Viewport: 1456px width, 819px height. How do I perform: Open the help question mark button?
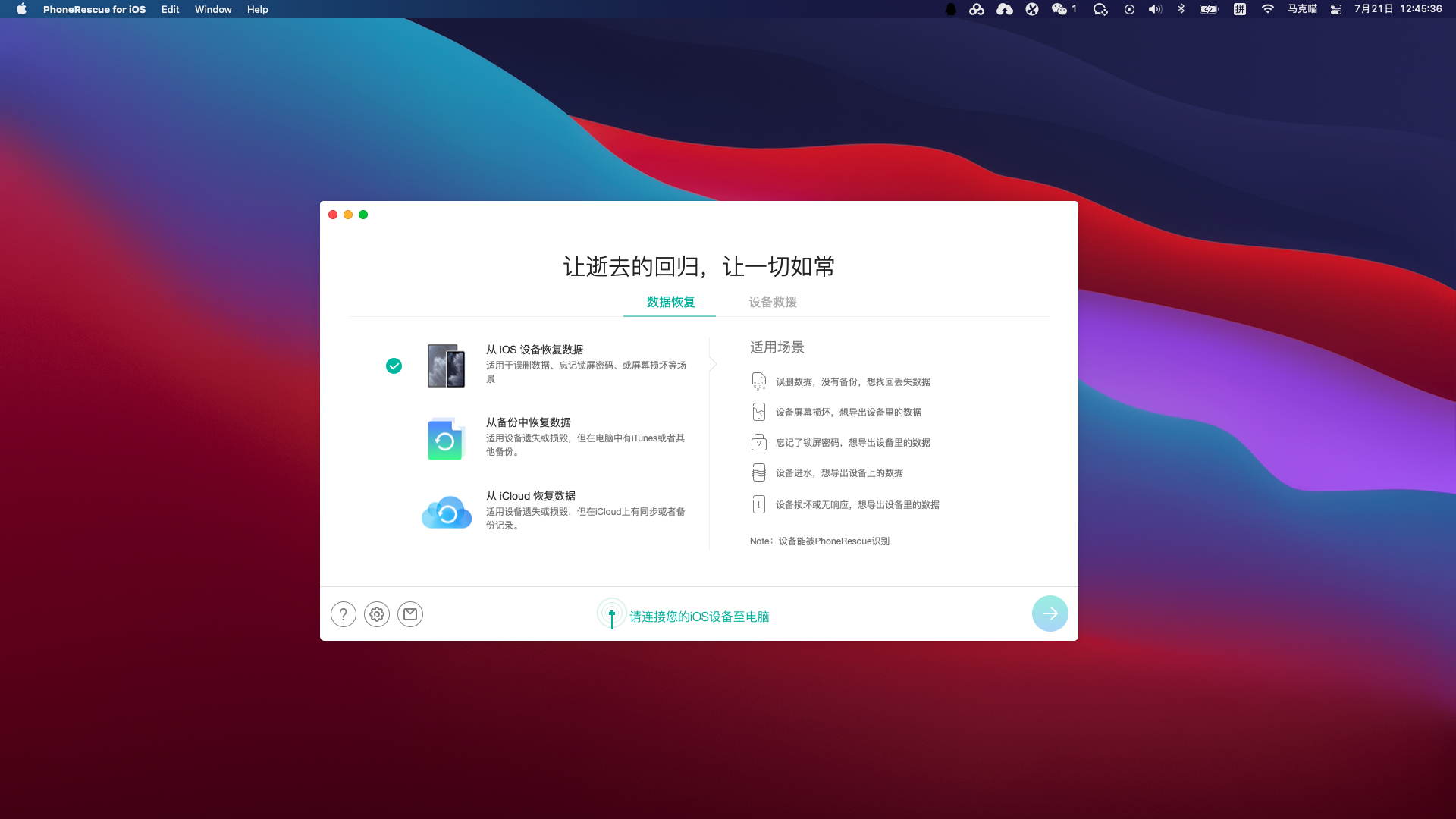click(x=344, y=614)
